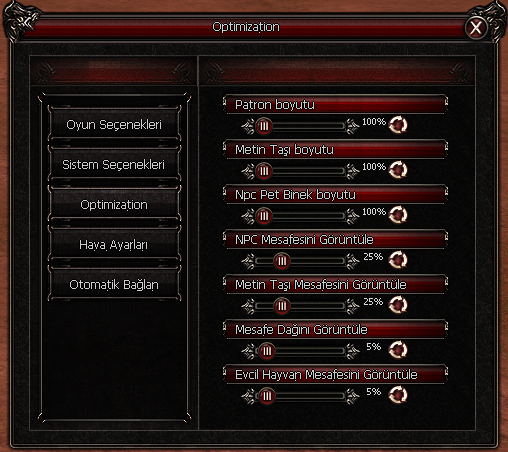Screen dimensions: 508x452
Task: Close the Optimization window
Action: tap(476, 27)
